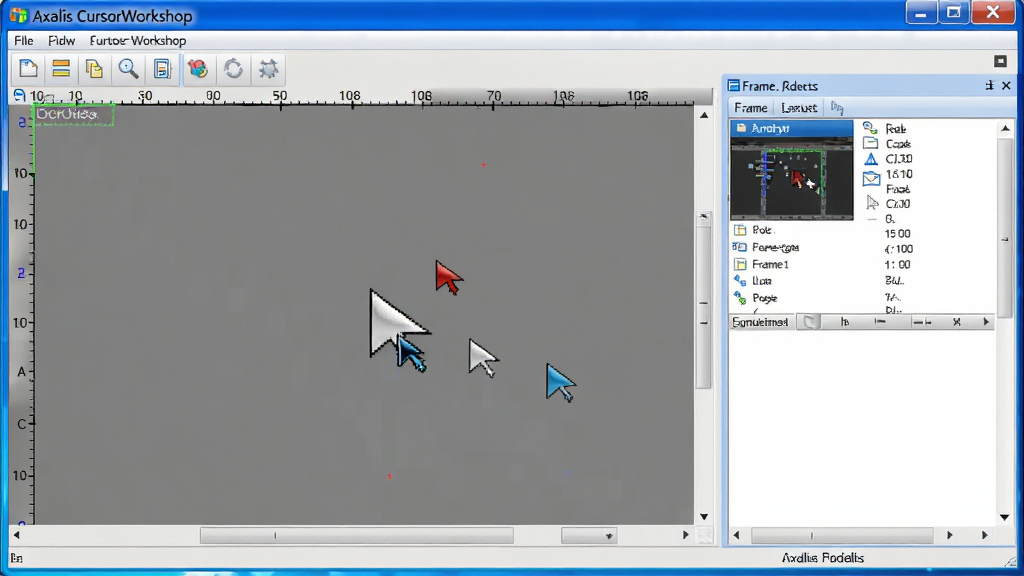Viewport: 1024px width, 576px height.
Task: Click the right arrow in the frame panel's bottom strip
Action: [986, 322]
